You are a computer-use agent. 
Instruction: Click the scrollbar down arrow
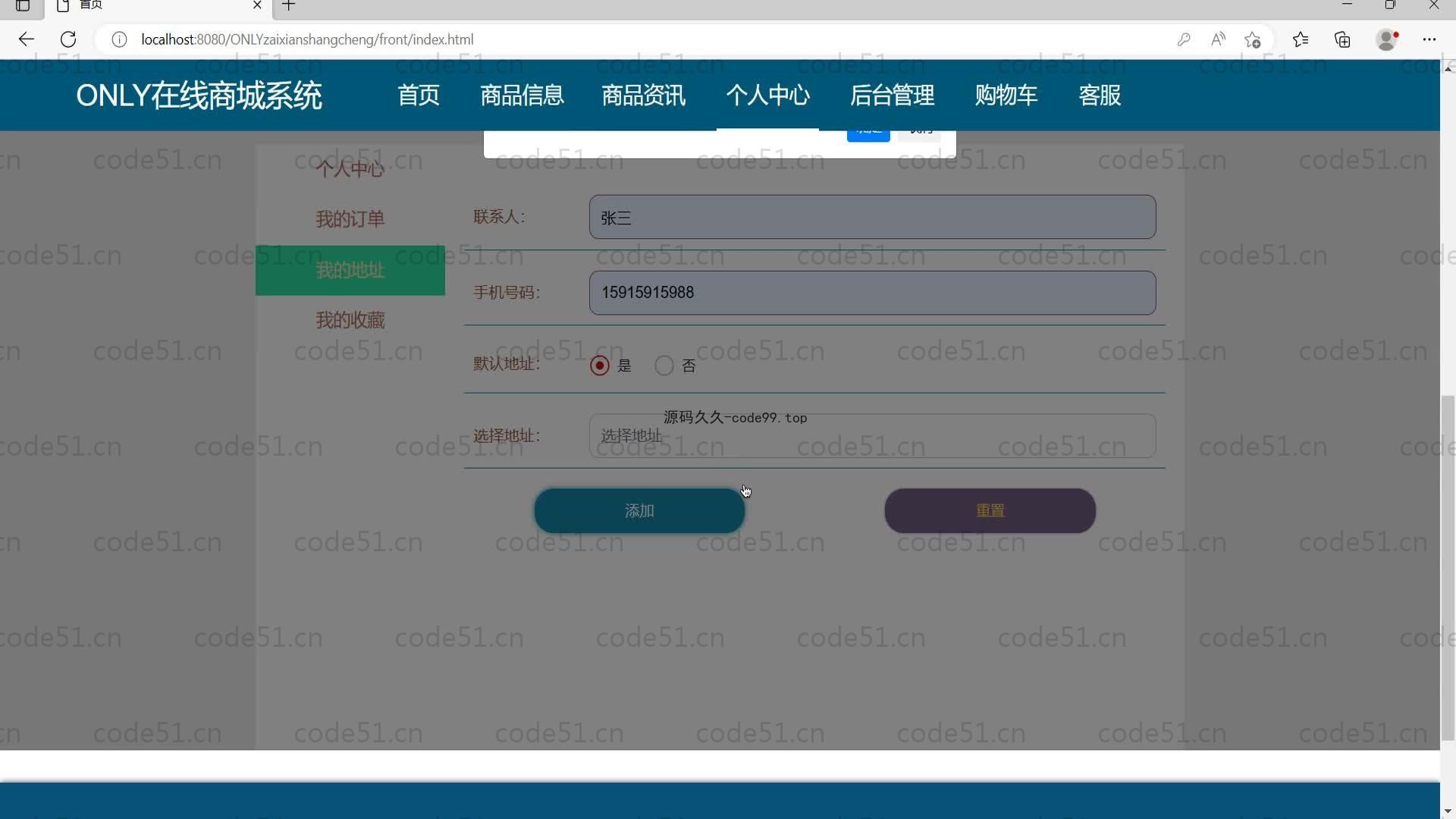coord(1448,811)
